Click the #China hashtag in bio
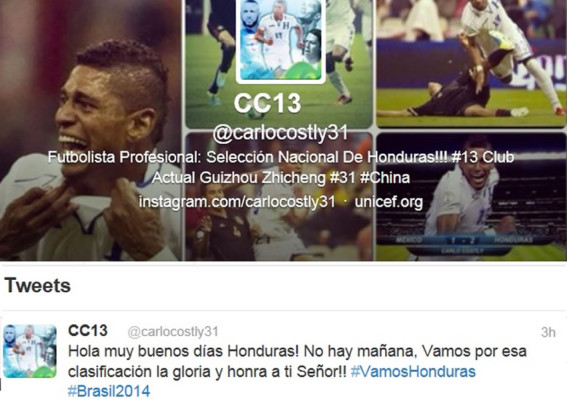The width and height of the screenshot is (567, 400). pyautogui.click(x=385, y=178)
